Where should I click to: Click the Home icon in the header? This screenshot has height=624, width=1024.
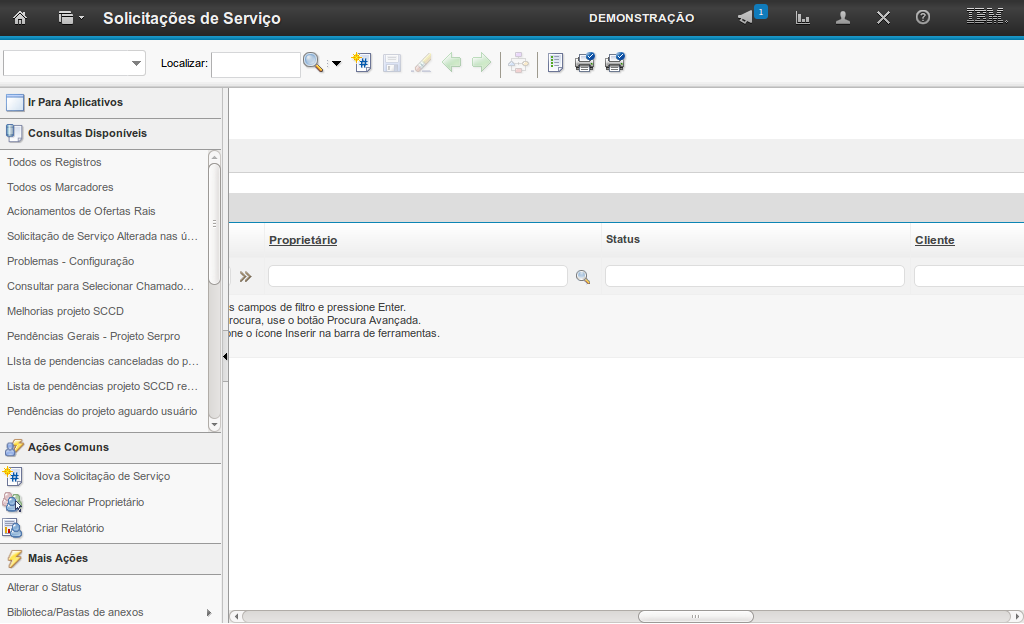click(x=19, y=18)
